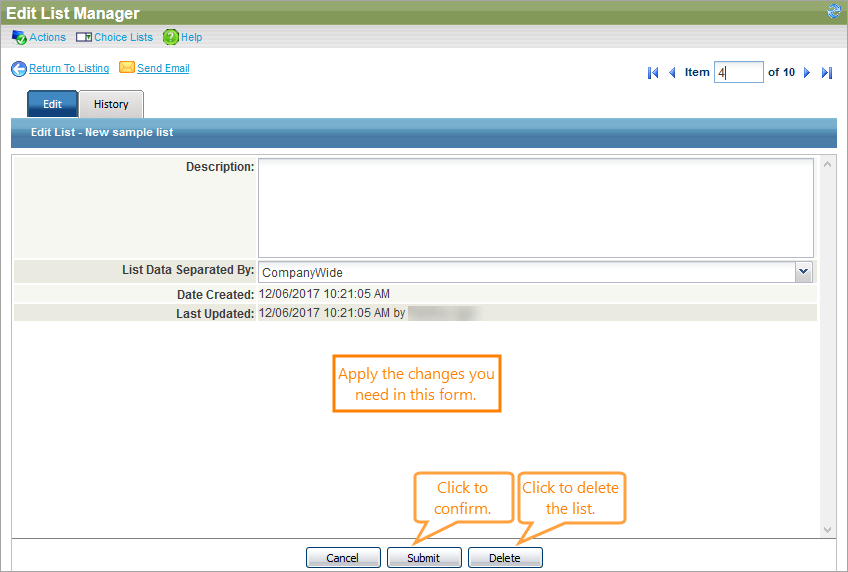Click the 'Edit List - New sample list' header

point(102,132)
